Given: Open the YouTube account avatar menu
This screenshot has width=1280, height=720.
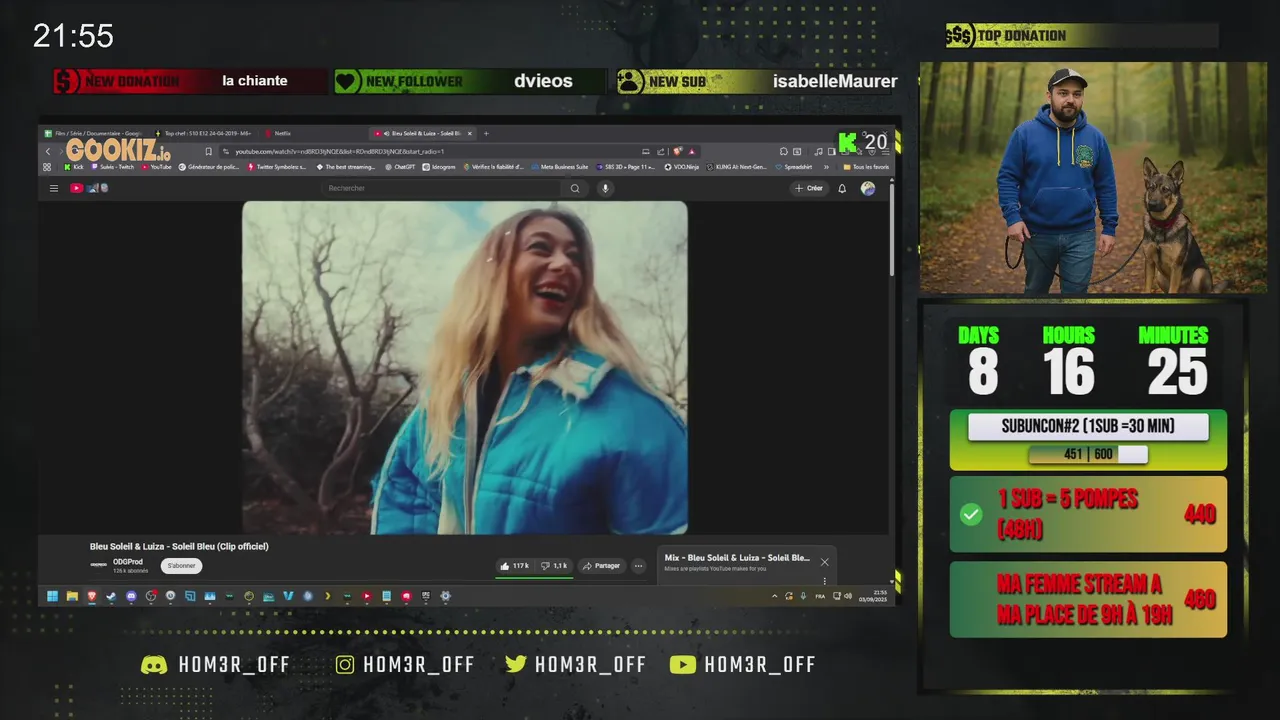Looking at the screenshot, I should point(868,188).
